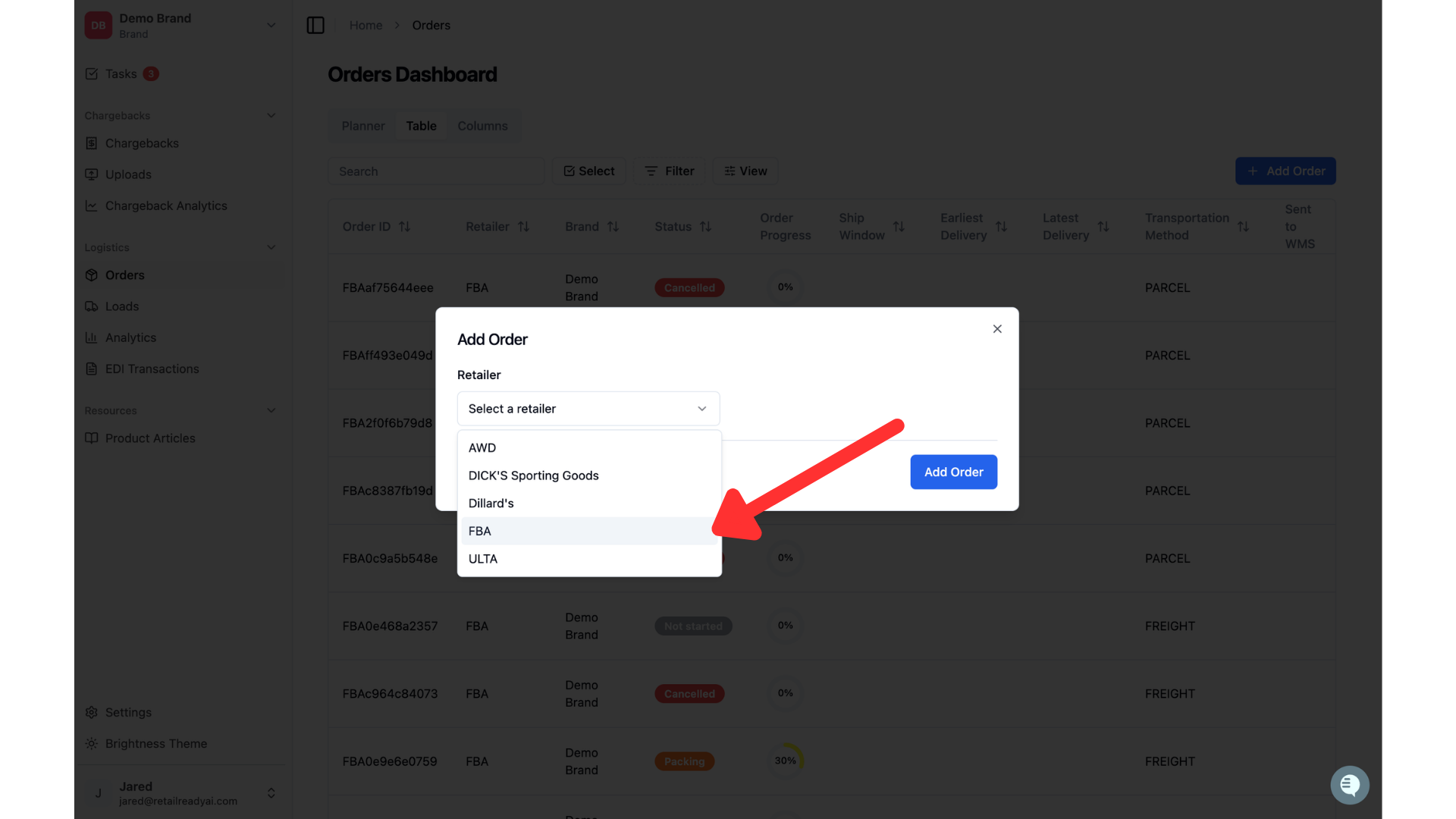Click progress ring for FBAaf75644eee
1456x819 pixels.
786,287
